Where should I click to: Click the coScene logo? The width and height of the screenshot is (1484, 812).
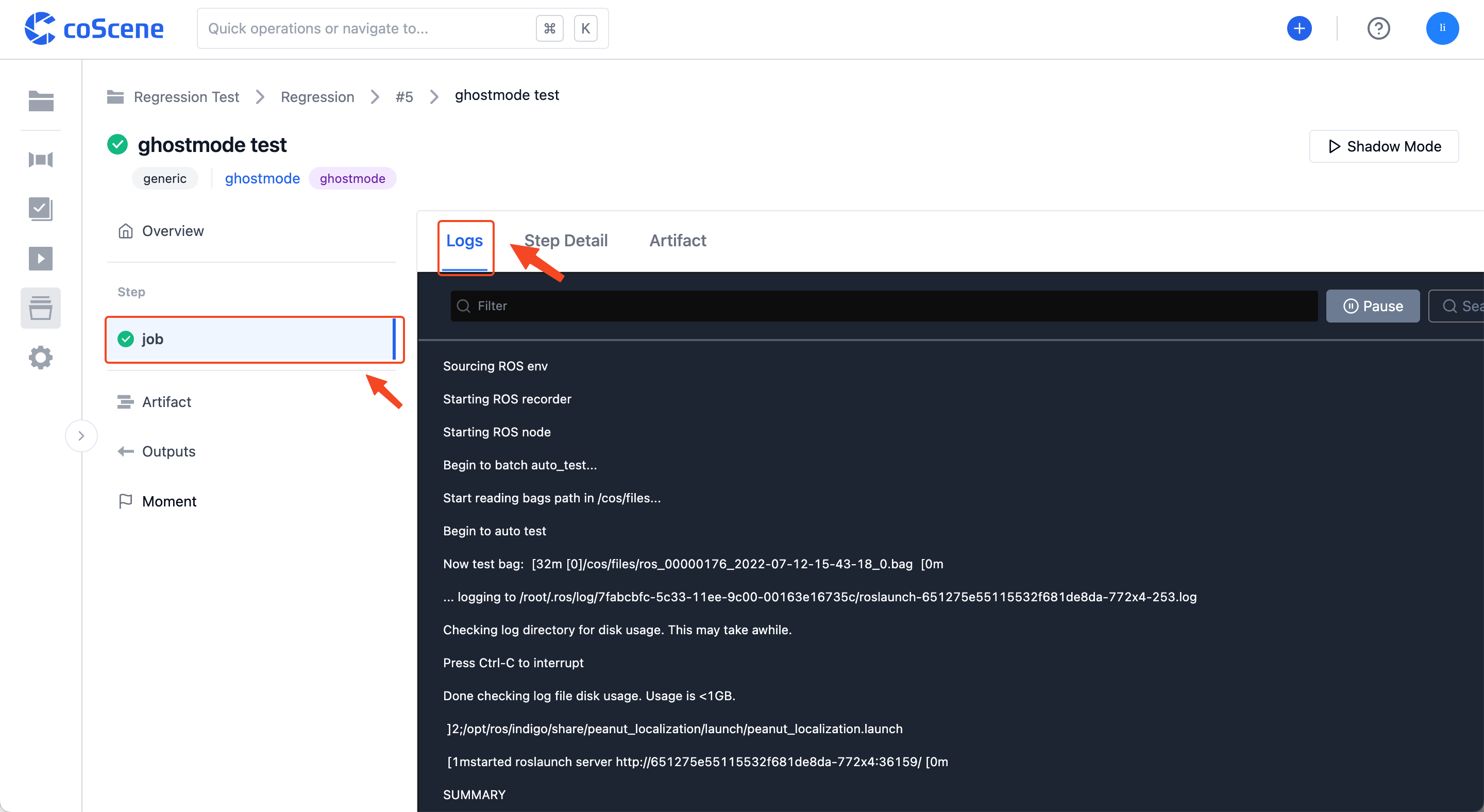94,28
